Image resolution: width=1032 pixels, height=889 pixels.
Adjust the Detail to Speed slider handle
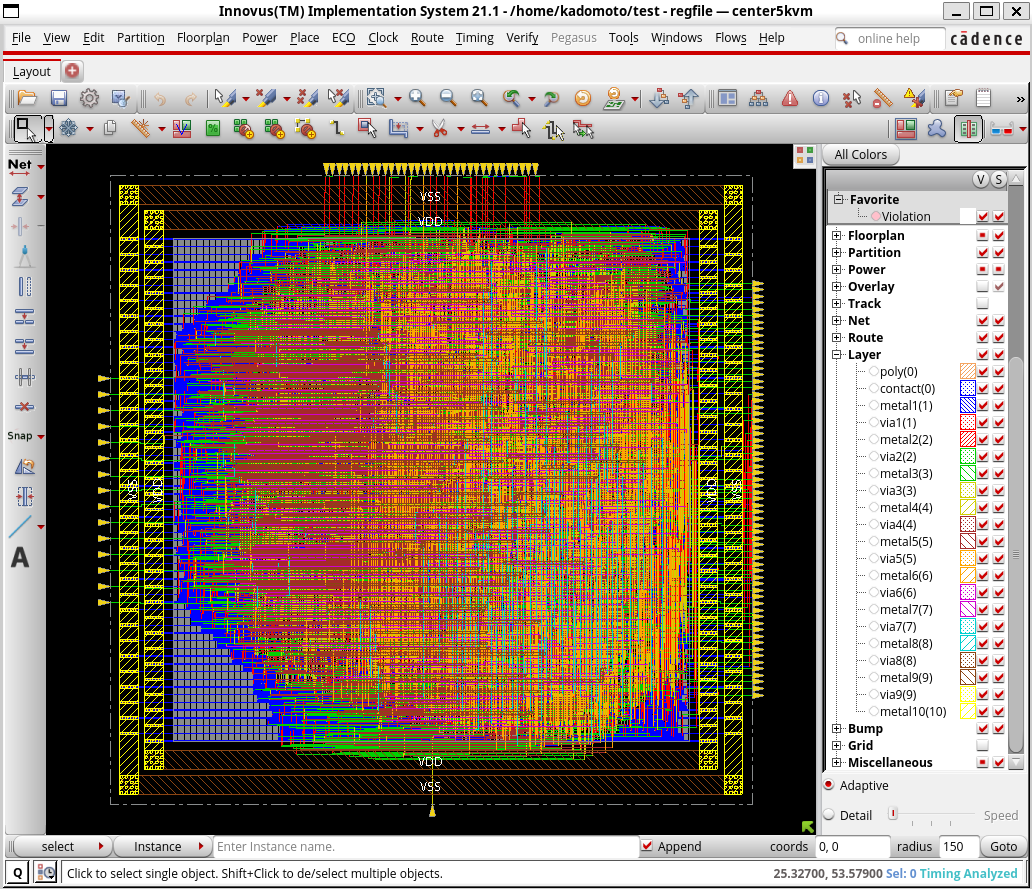pos(892,814)
